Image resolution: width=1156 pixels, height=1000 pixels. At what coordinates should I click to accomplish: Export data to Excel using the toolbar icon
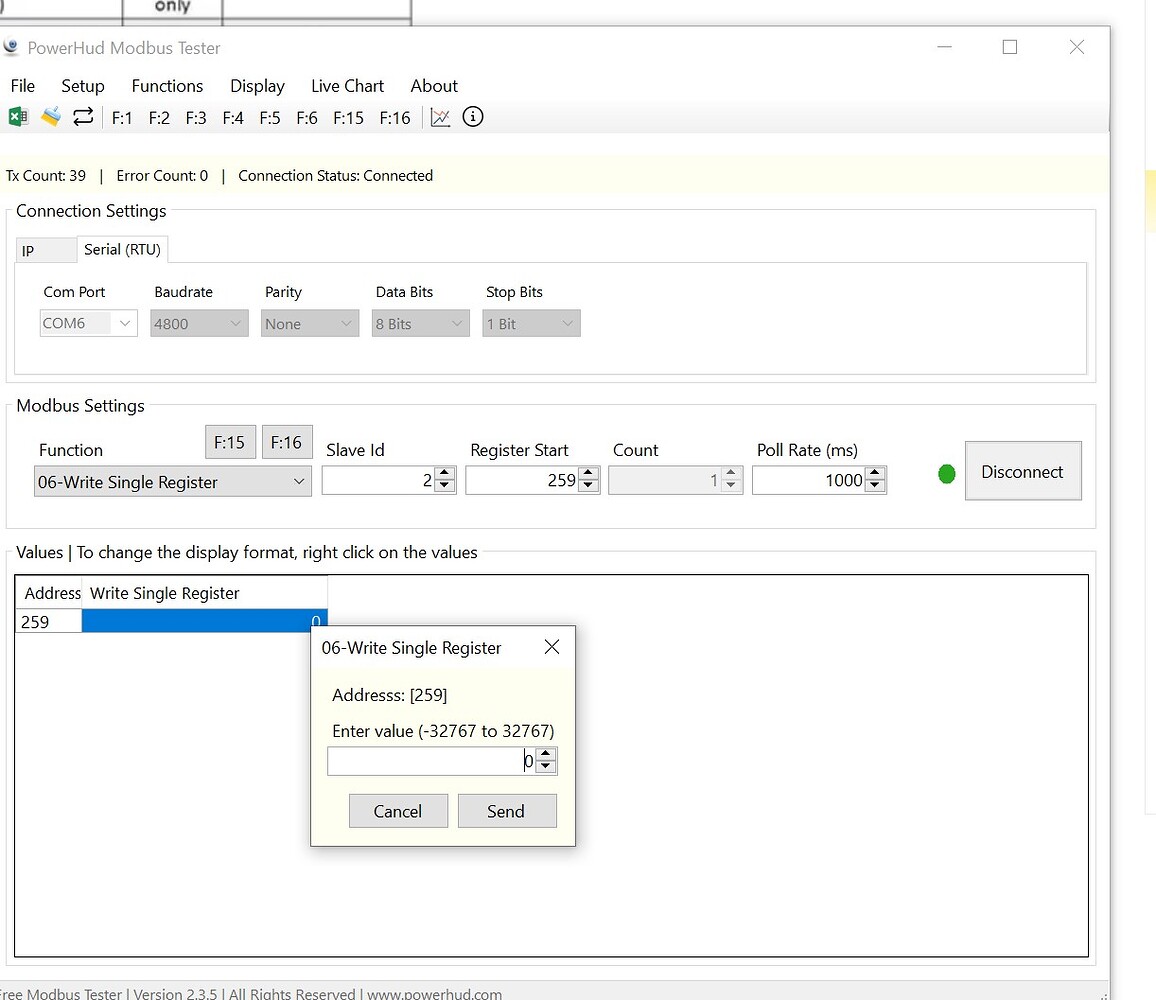click(17, 117)
